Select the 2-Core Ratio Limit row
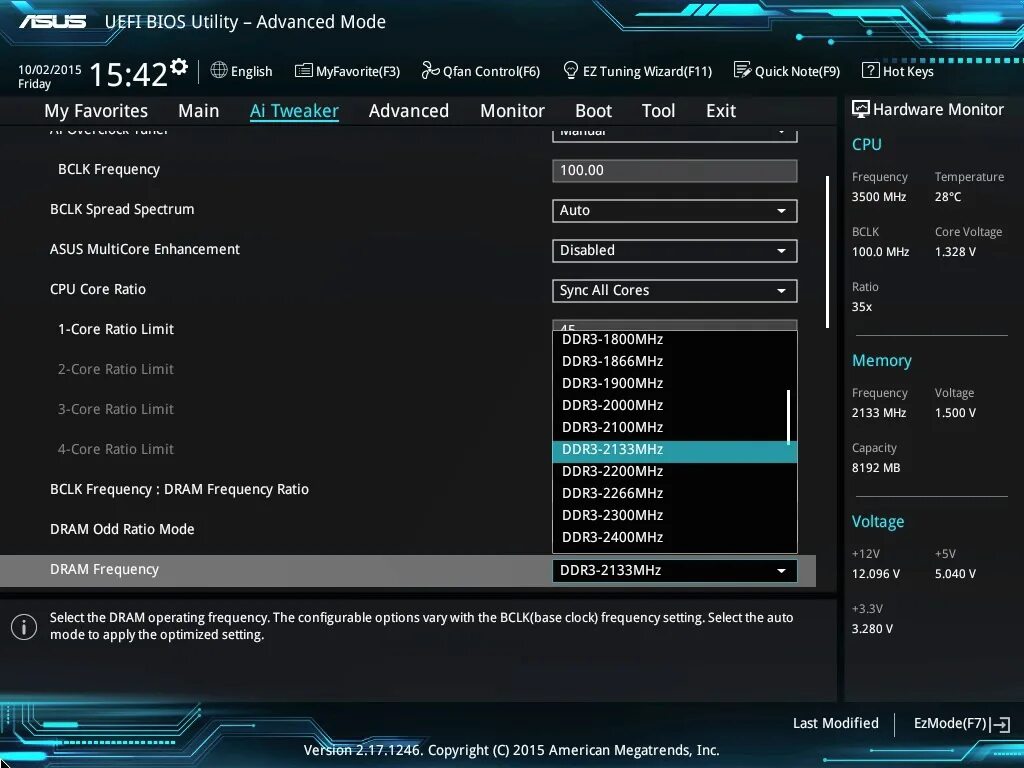1024x768 pixels. pos(116,369)
